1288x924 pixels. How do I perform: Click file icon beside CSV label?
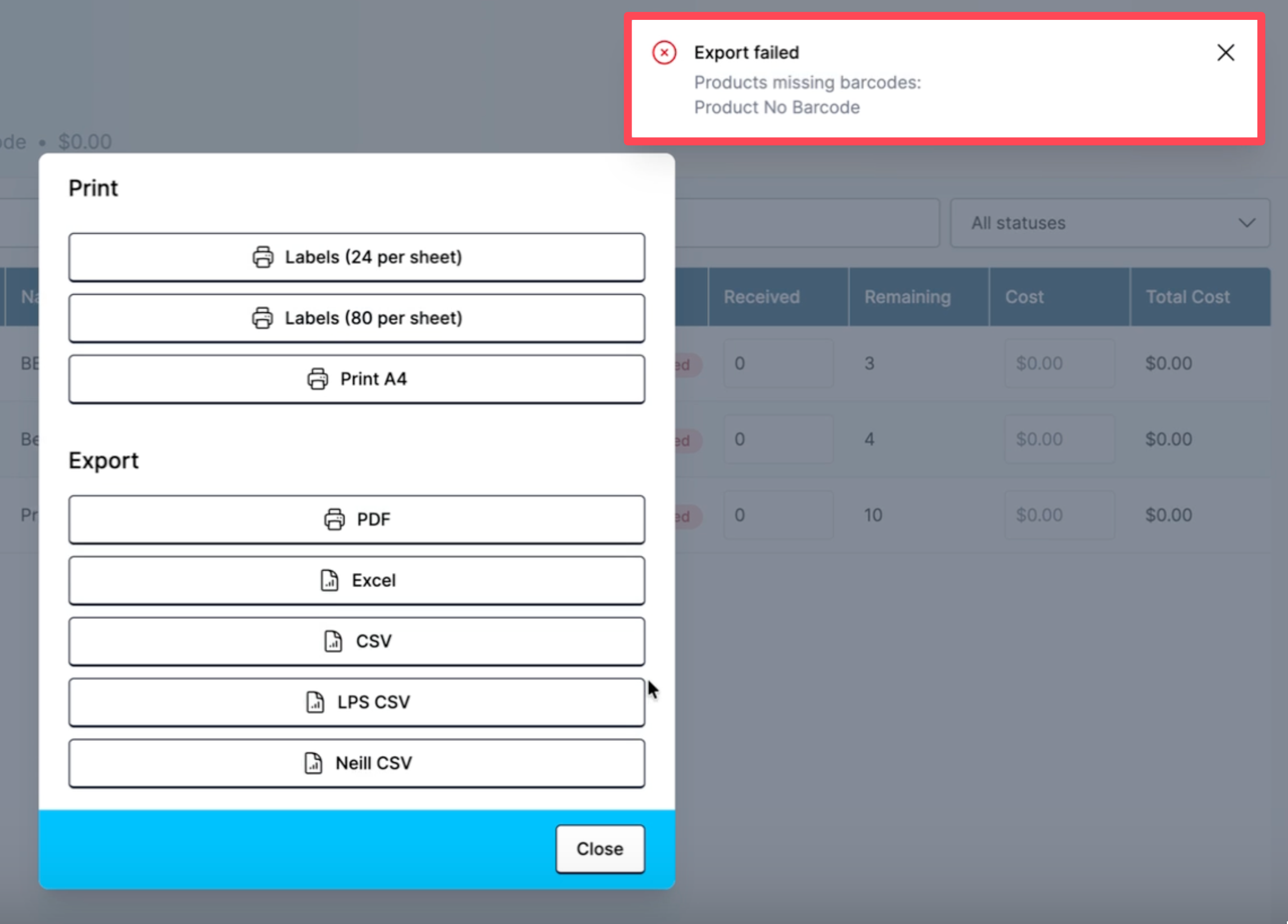click(x=333, y=641)
